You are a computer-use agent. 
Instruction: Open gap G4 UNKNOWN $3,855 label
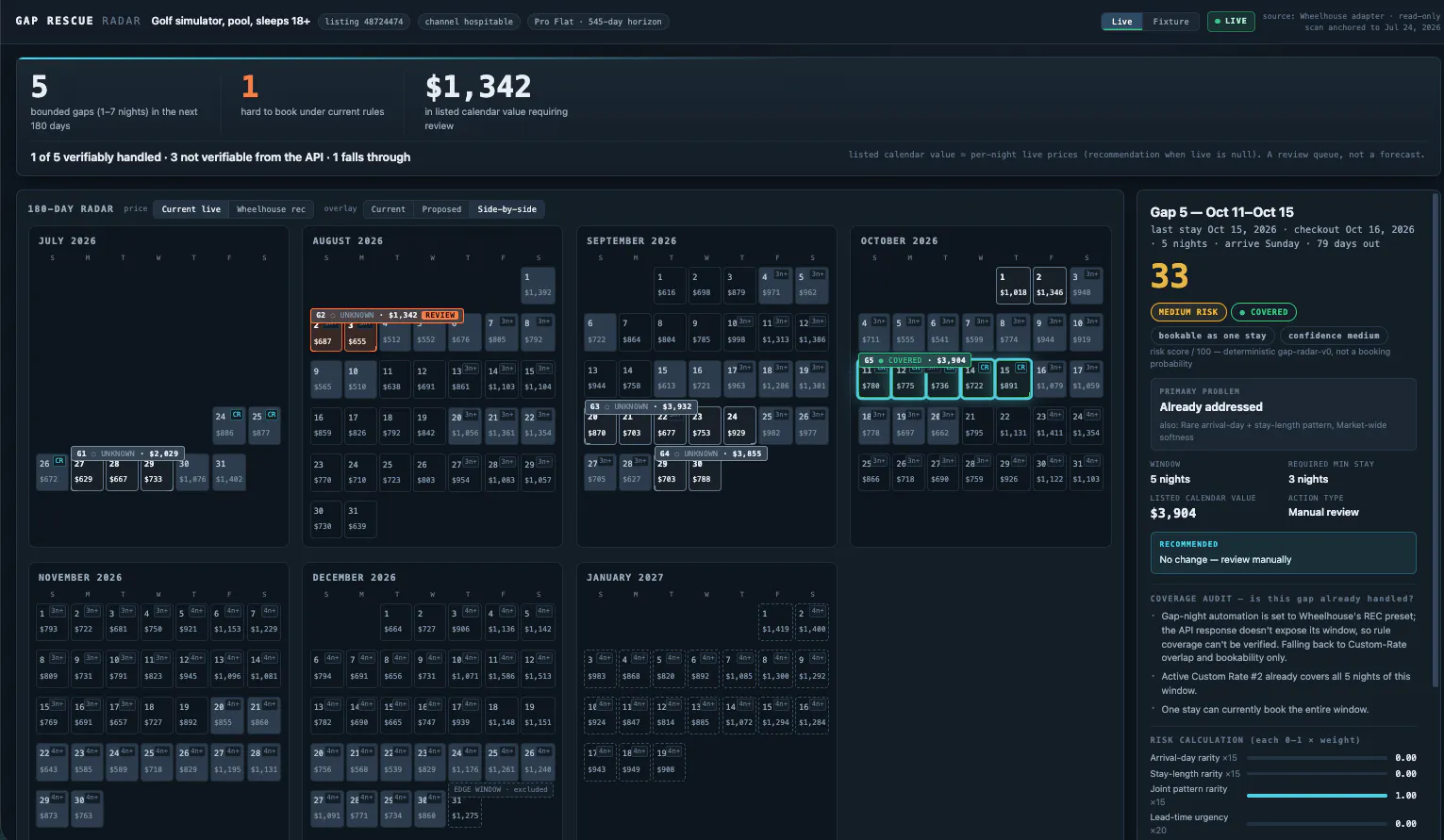pos(711,453)
